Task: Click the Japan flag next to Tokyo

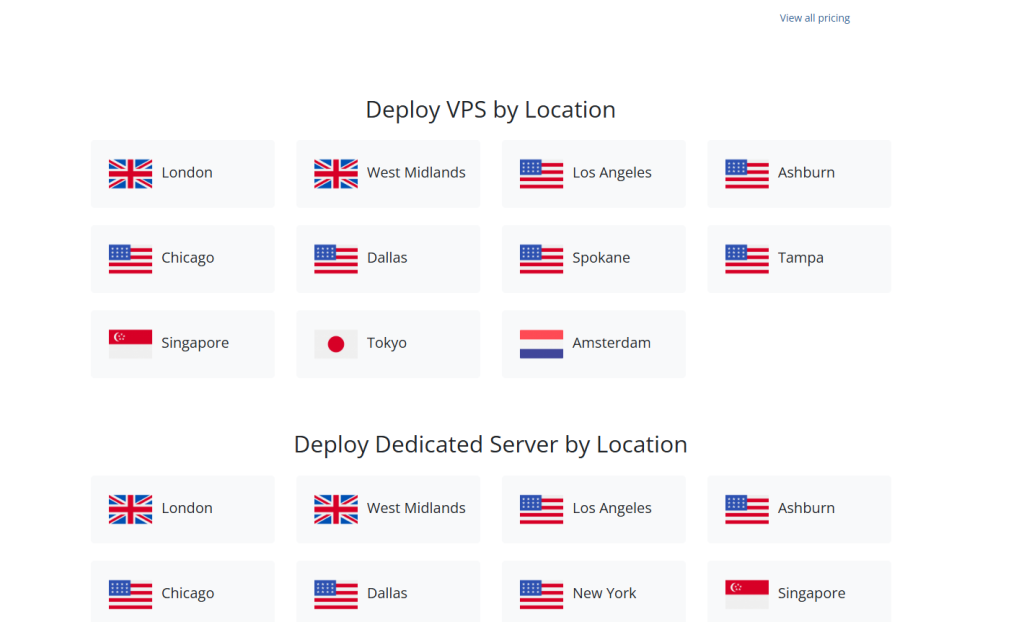Action: point(336,344)
